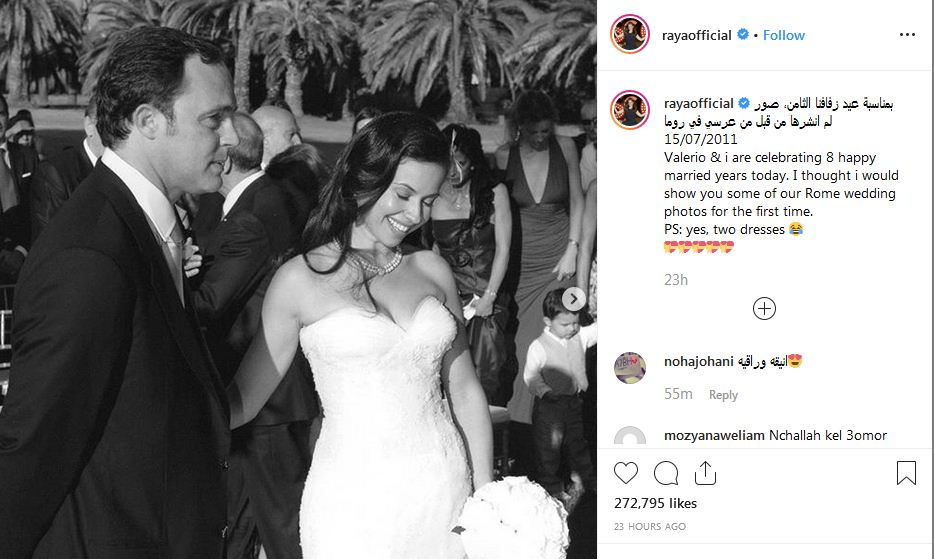View the 272,795 likes list

pos(655,503)
